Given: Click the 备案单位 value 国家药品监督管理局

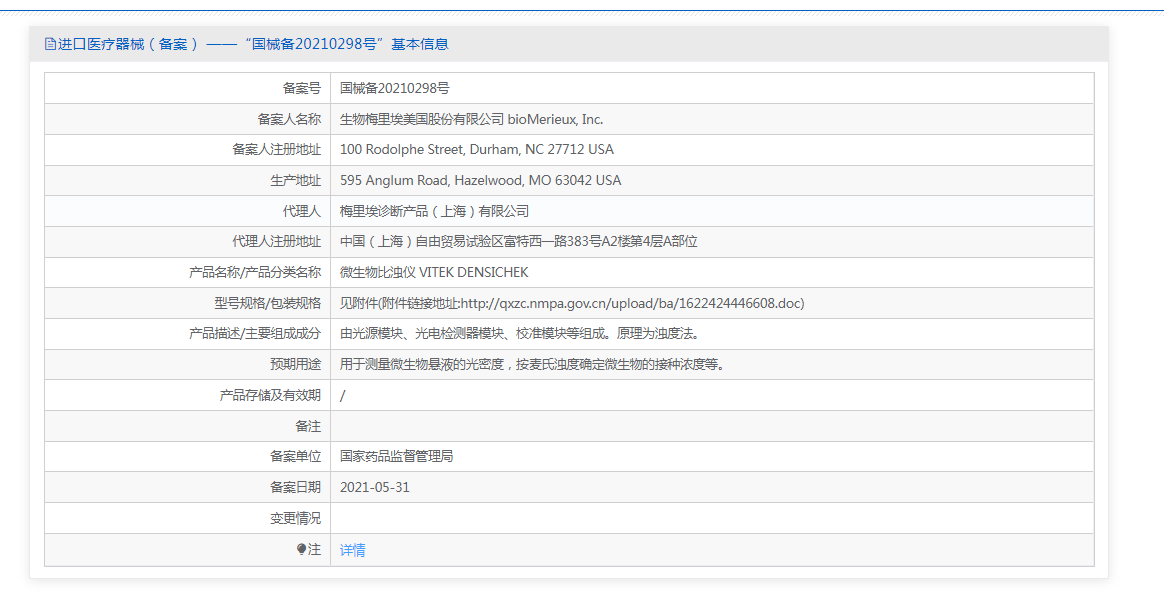Looking at the screenshot, I should click(x=396, y=457).
